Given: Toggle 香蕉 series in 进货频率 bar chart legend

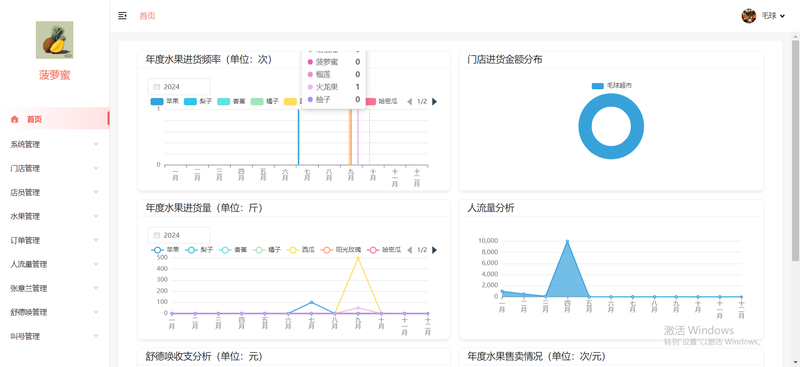Looking at the screenshot, I should 232,102.
